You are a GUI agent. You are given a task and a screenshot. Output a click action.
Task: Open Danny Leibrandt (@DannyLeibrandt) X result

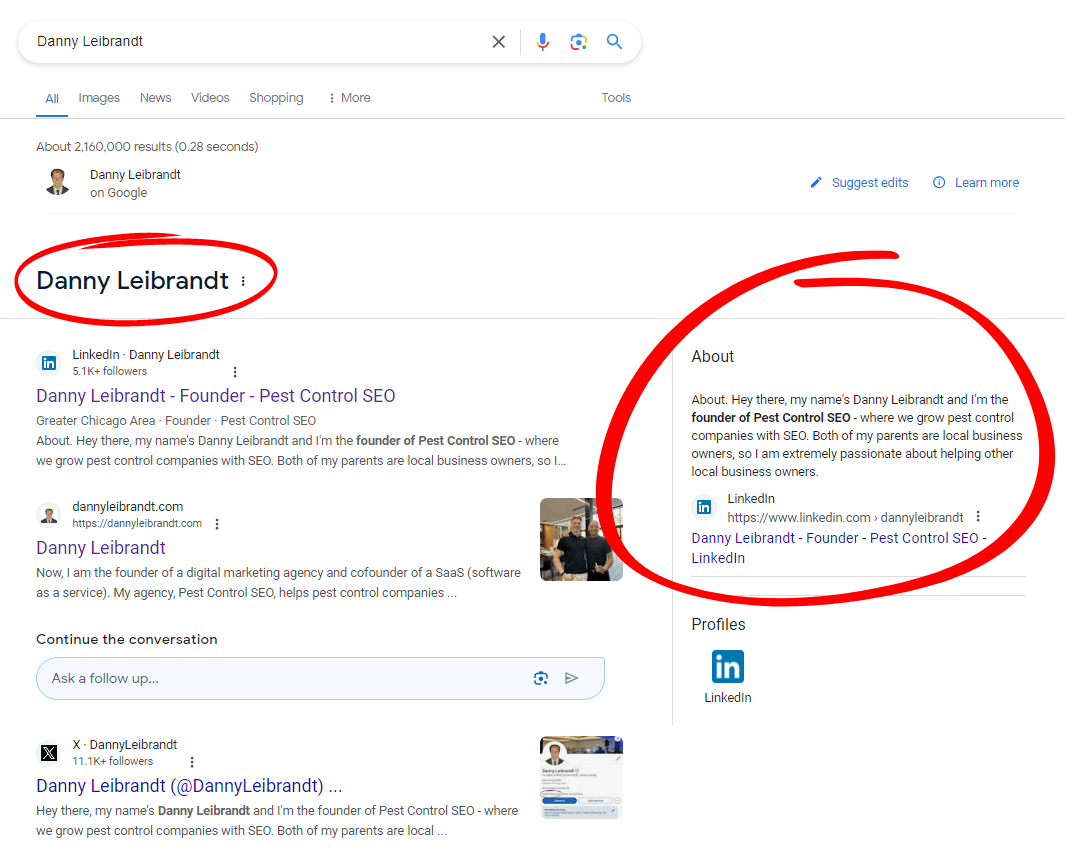point(189,786)
